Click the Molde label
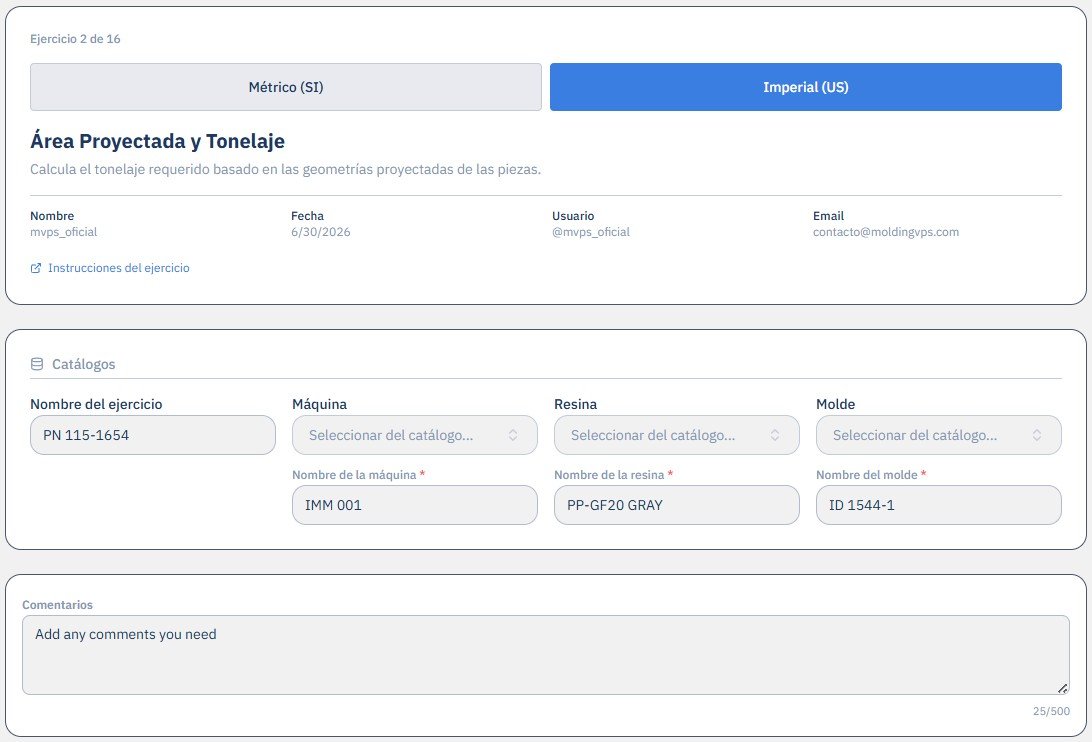Viewport: 1092px width, 742px height. pos(836,404)
